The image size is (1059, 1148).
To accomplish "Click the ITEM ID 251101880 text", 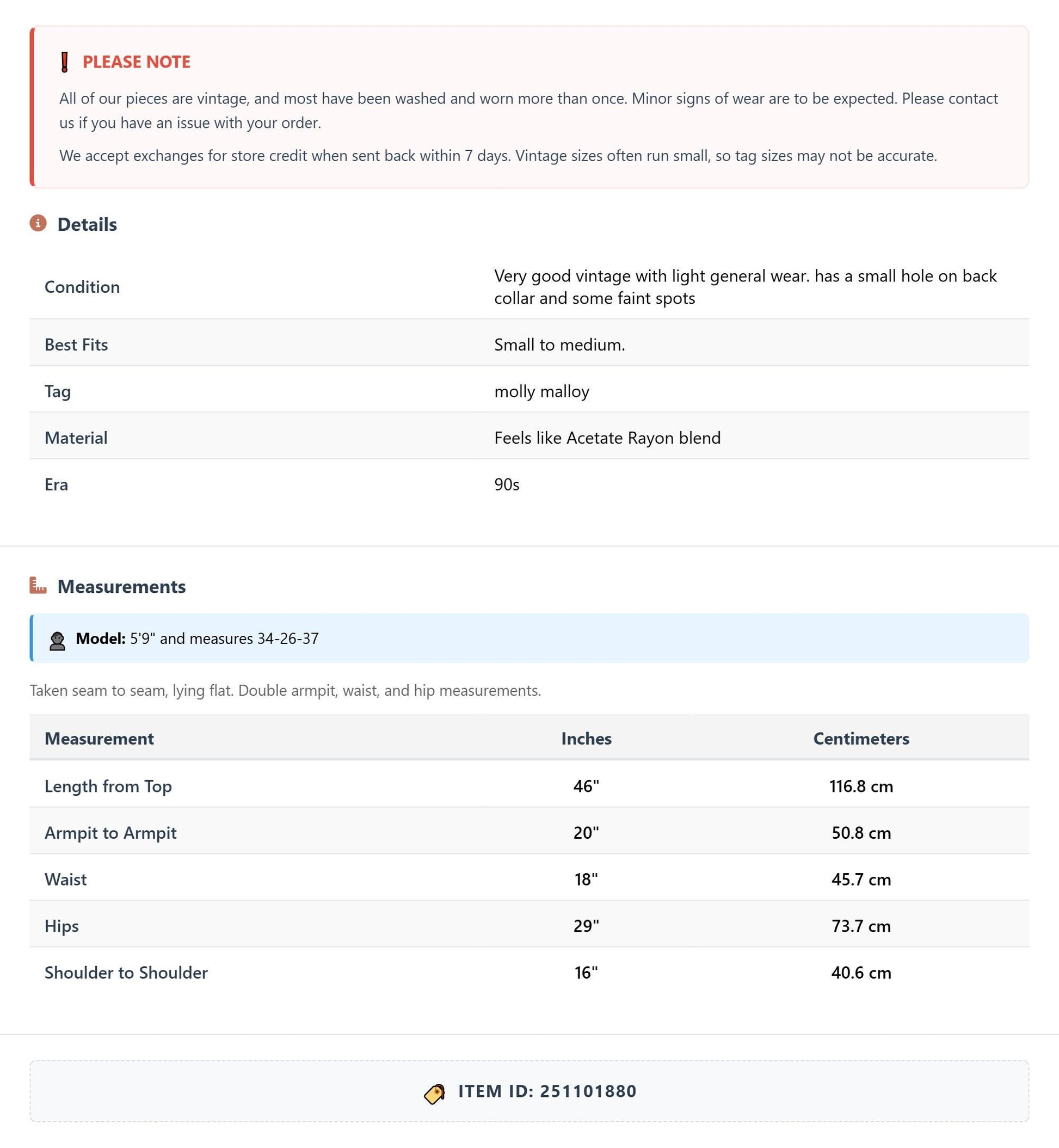I will (x=547, y=1091).
